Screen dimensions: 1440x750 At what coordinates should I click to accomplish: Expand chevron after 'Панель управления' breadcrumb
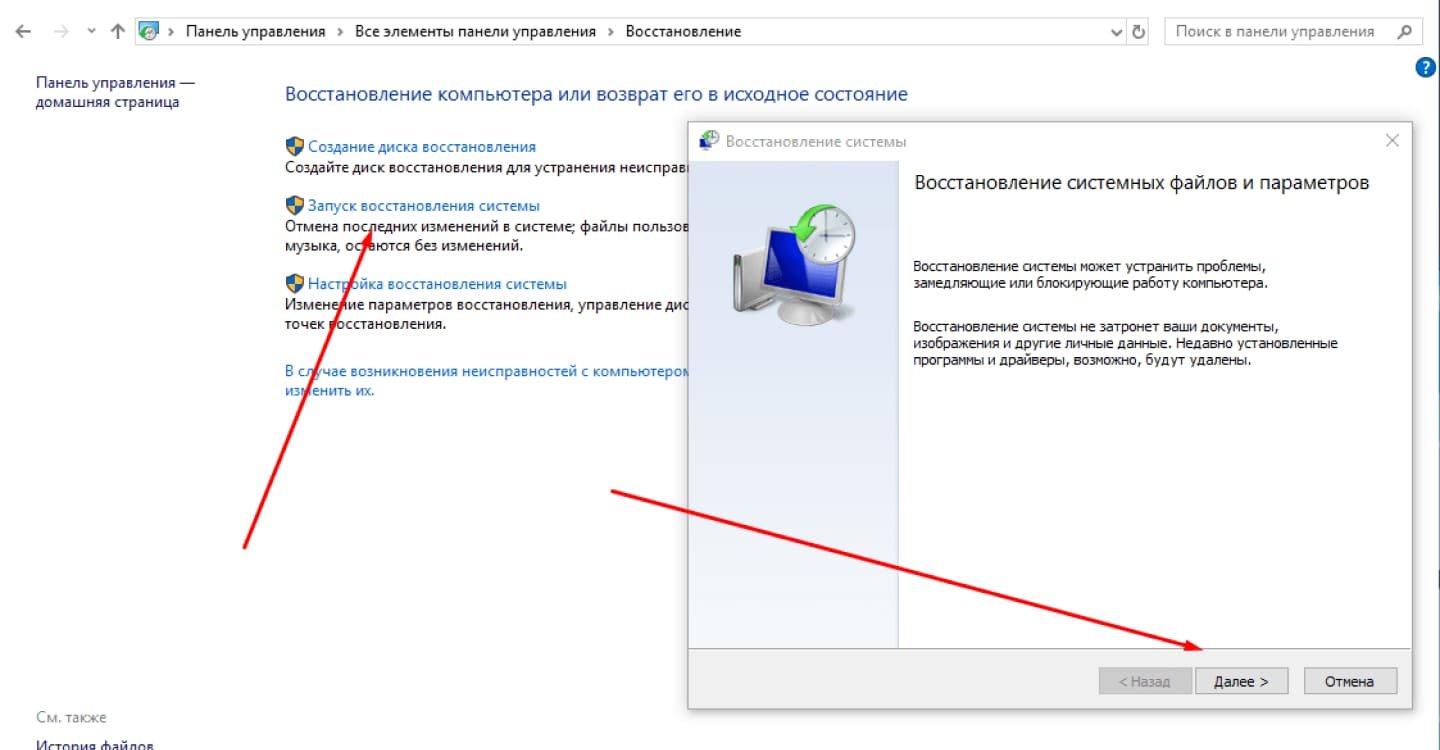[x=340, y=32]
